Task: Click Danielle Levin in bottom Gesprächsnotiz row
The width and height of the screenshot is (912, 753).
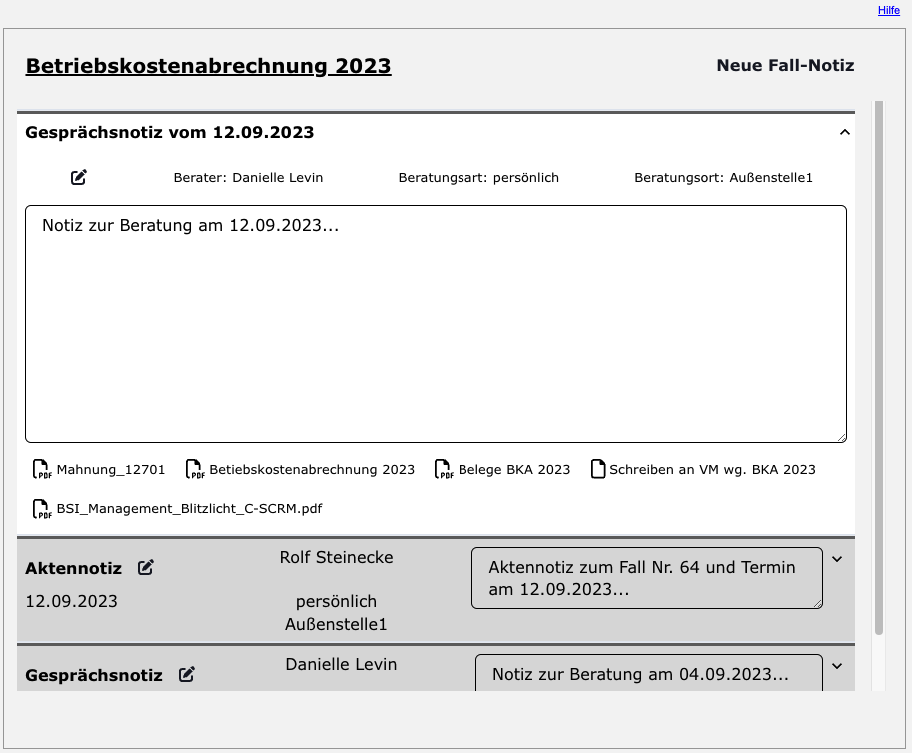Action: click(341, 664)
